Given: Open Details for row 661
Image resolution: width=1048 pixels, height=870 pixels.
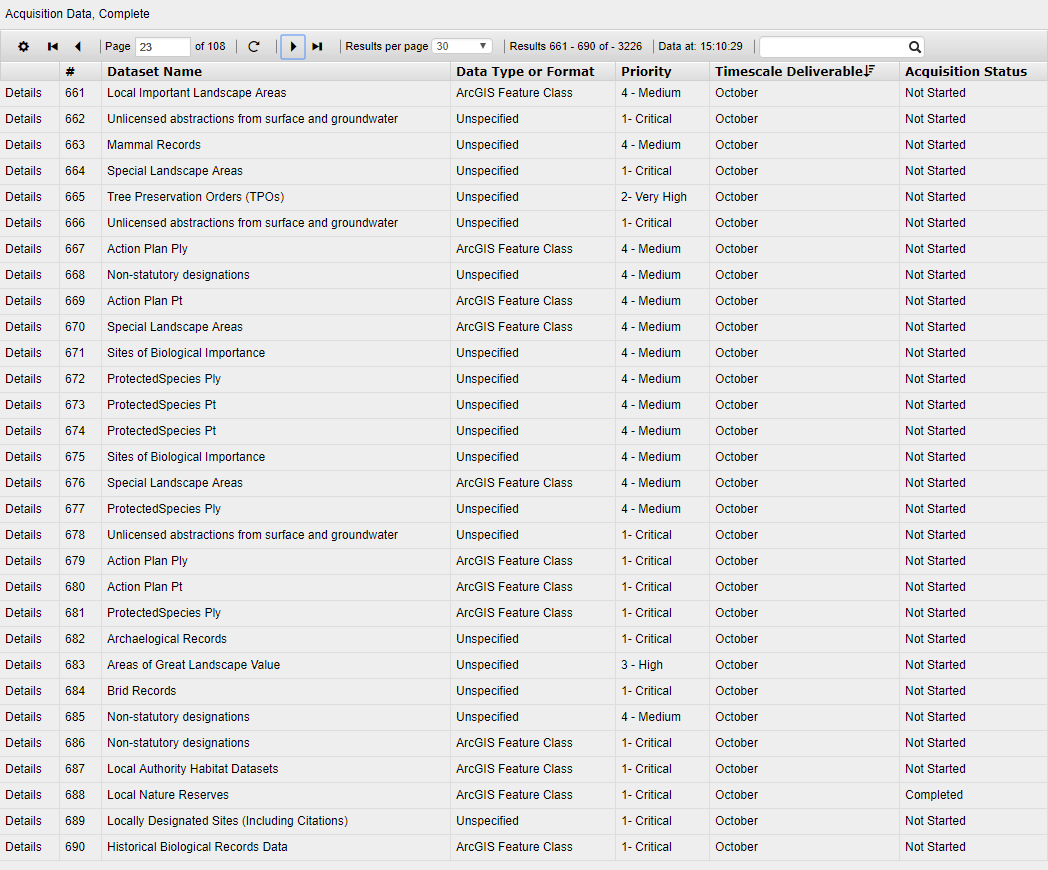Looking at the screenshot, I should [24, 93].
